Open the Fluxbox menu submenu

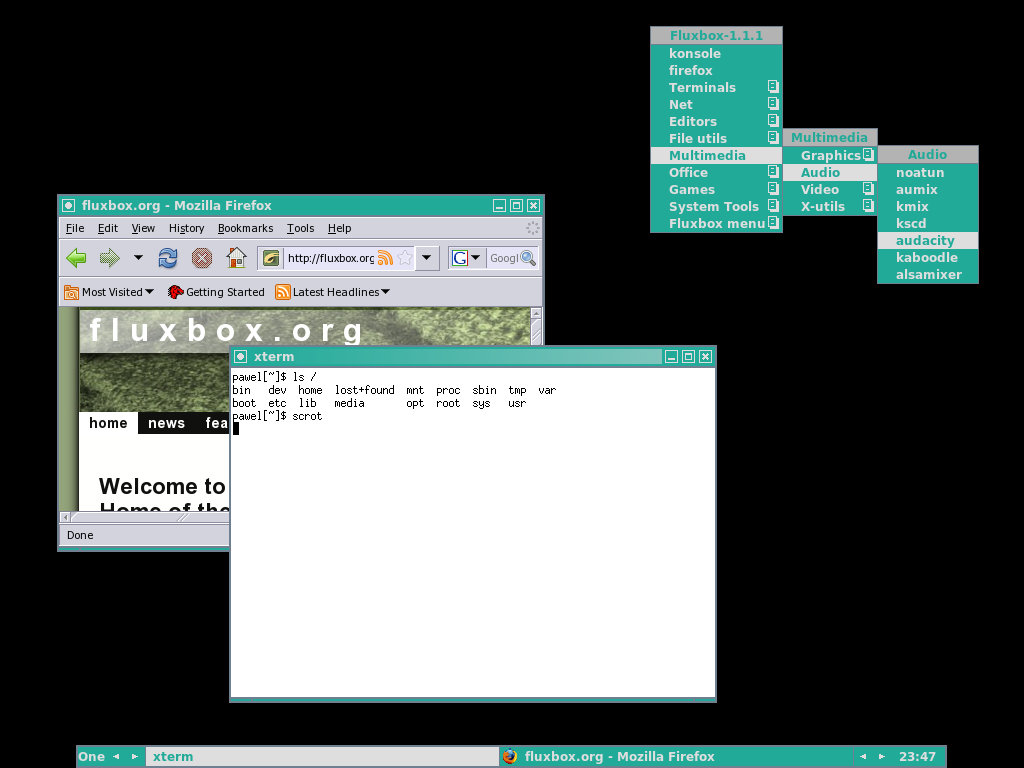point(716,223)
